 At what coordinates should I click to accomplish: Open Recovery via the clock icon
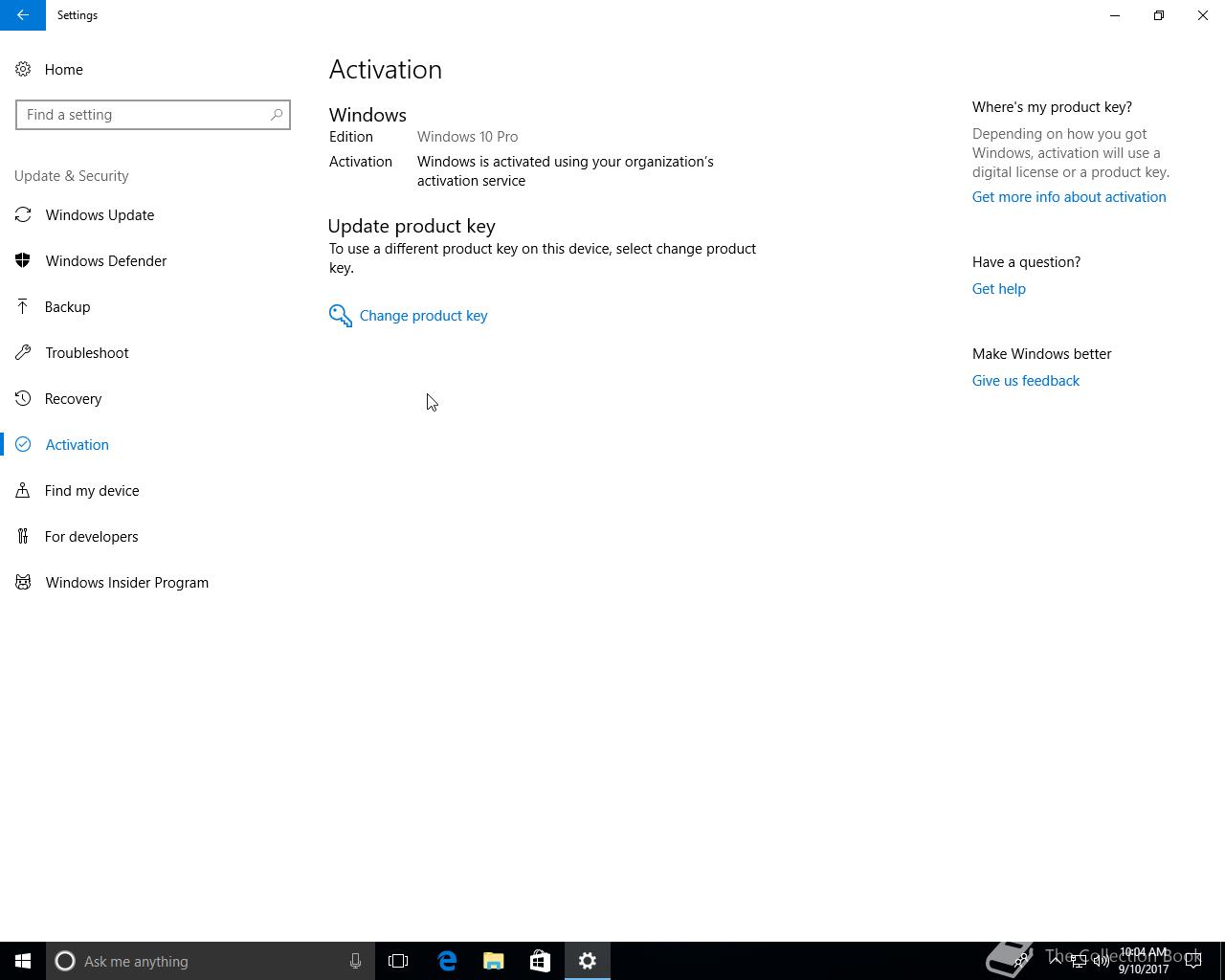[23, 399]
